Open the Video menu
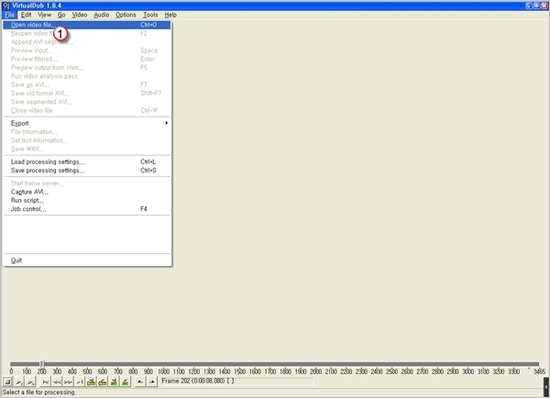Image resolution: width=550 pixels, height=398 pixels. [80, 15]
